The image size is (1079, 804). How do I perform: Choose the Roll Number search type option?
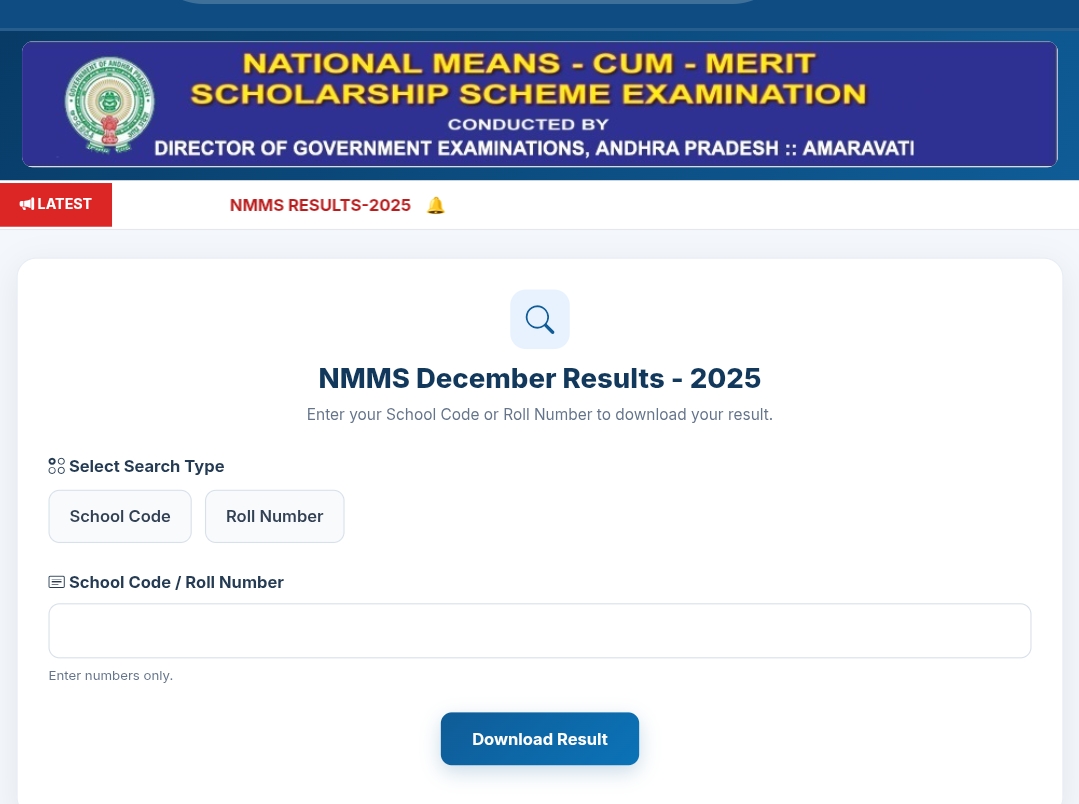275,516
